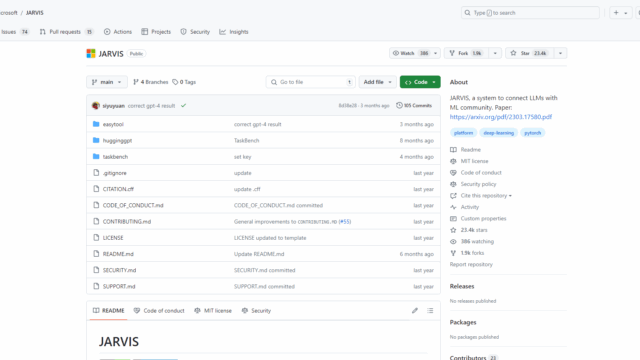Click the 'set key' commit message
The image size is (640, 360).
click(x=242, y=157)
